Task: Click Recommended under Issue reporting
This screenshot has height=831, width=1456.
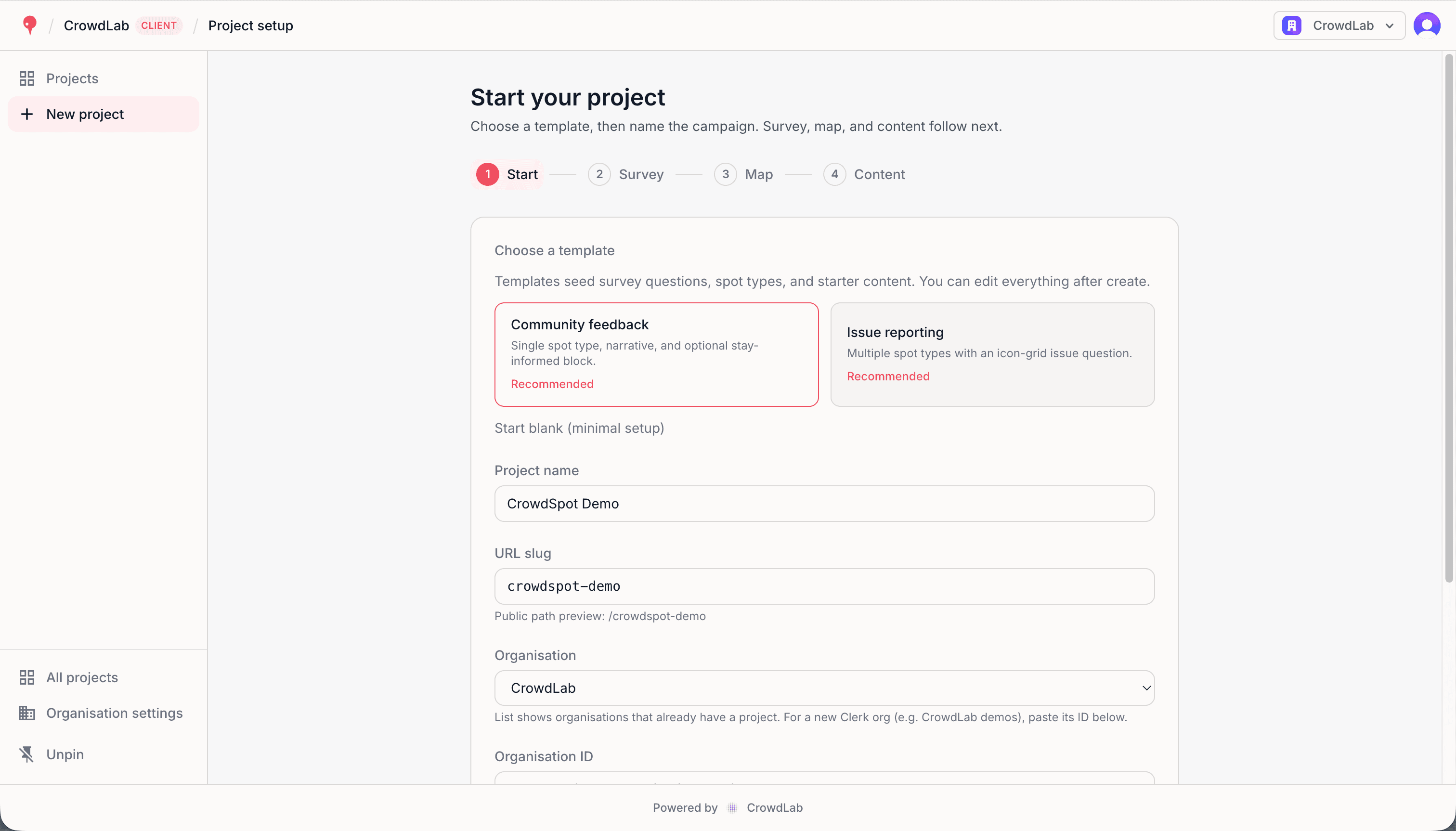Action: tap(888, 376)
